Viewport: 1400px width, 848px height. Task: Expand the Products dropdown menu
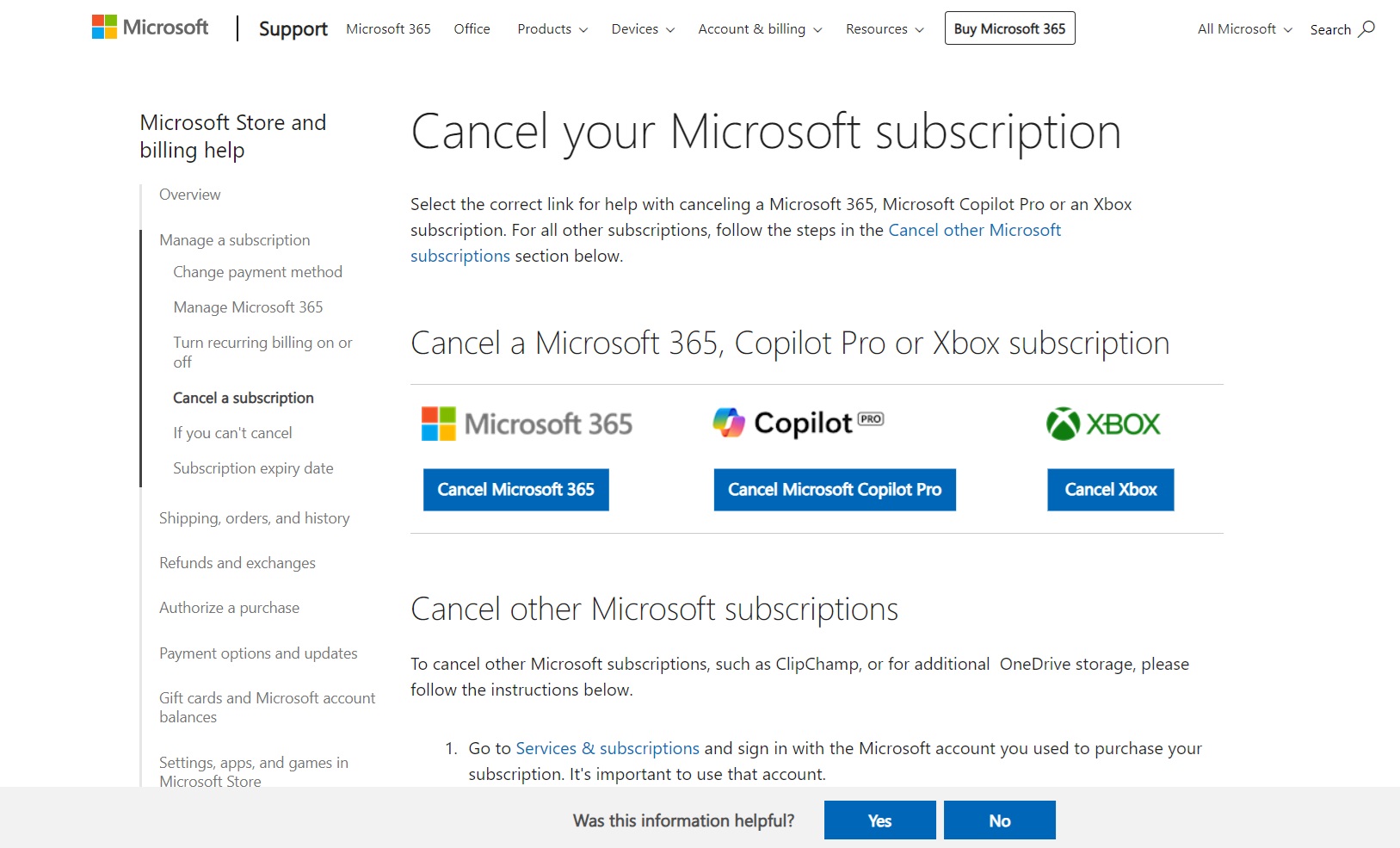pos(552,29)
